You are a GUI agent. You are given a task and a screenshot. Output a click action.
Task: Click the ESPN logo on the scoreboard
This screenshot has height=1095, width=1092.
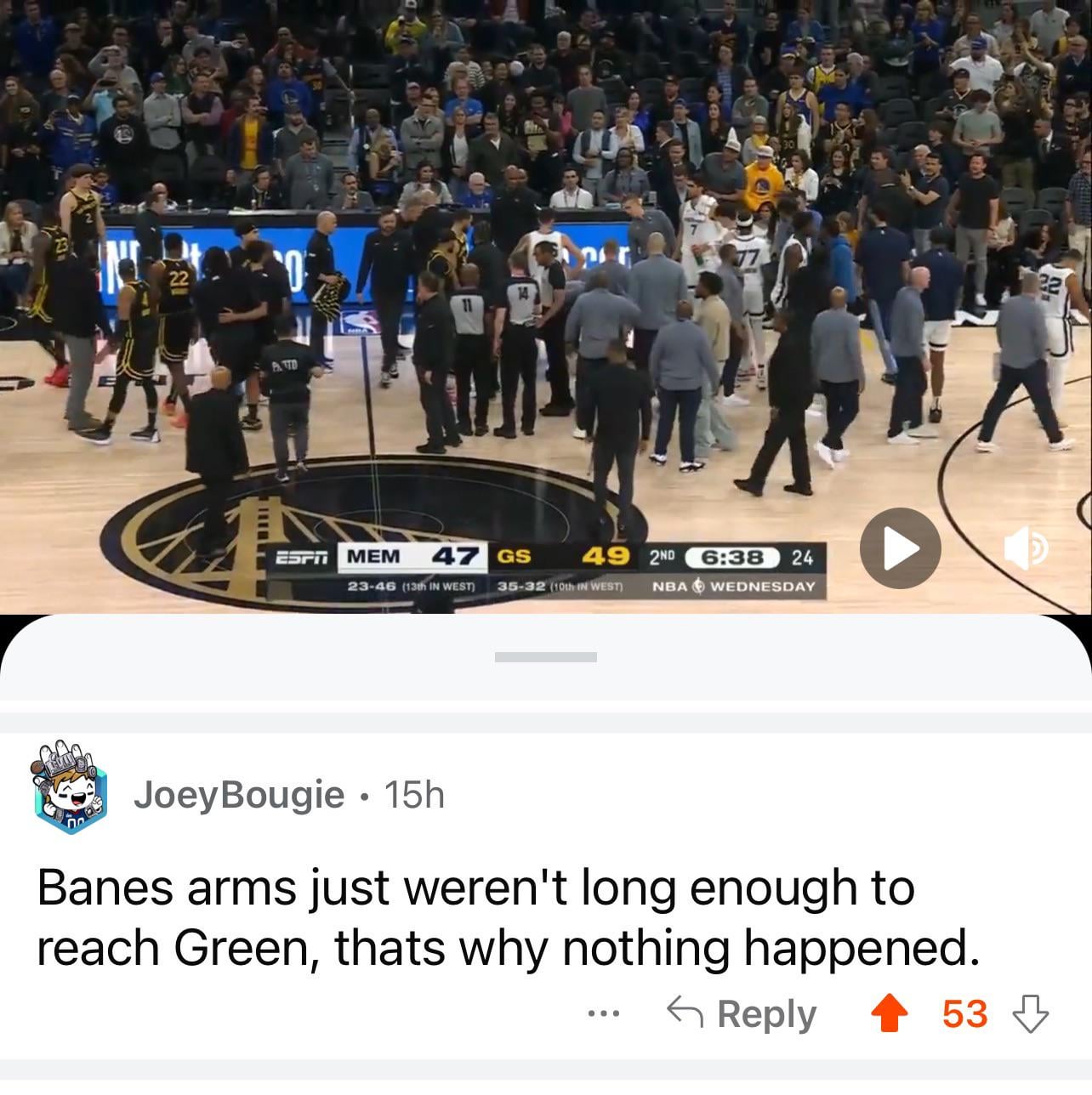click(302, 557)
